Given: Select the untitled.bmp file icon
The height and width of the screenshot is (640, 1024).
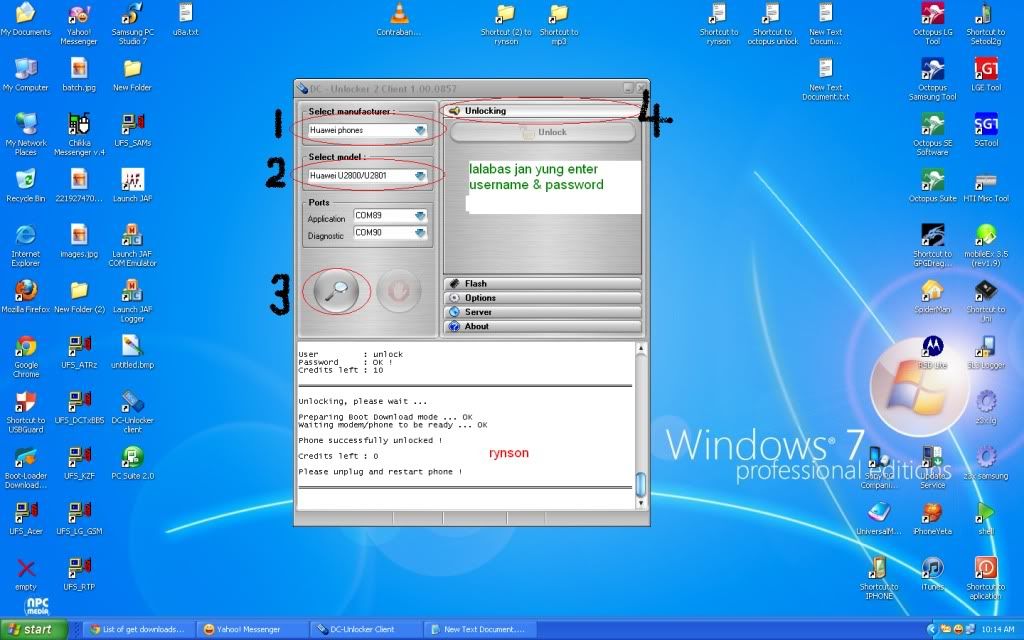Looking at the screenshot, I should pyautogui.click(x=133, y=353).
